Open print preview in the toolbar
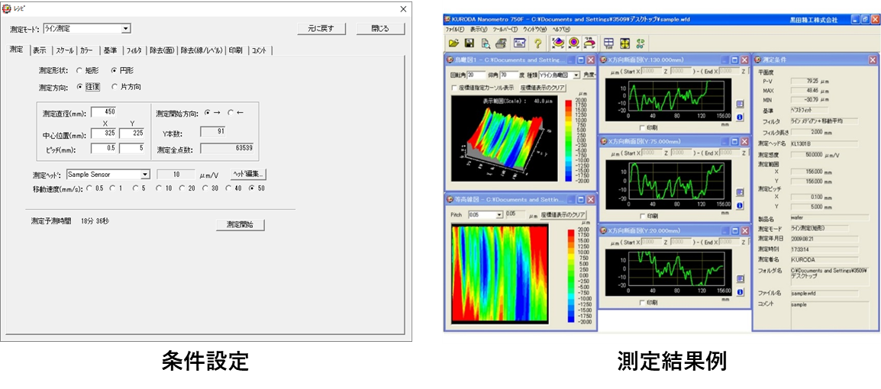Viewport: 881px width, 389px height. click(x=485, y=42)
